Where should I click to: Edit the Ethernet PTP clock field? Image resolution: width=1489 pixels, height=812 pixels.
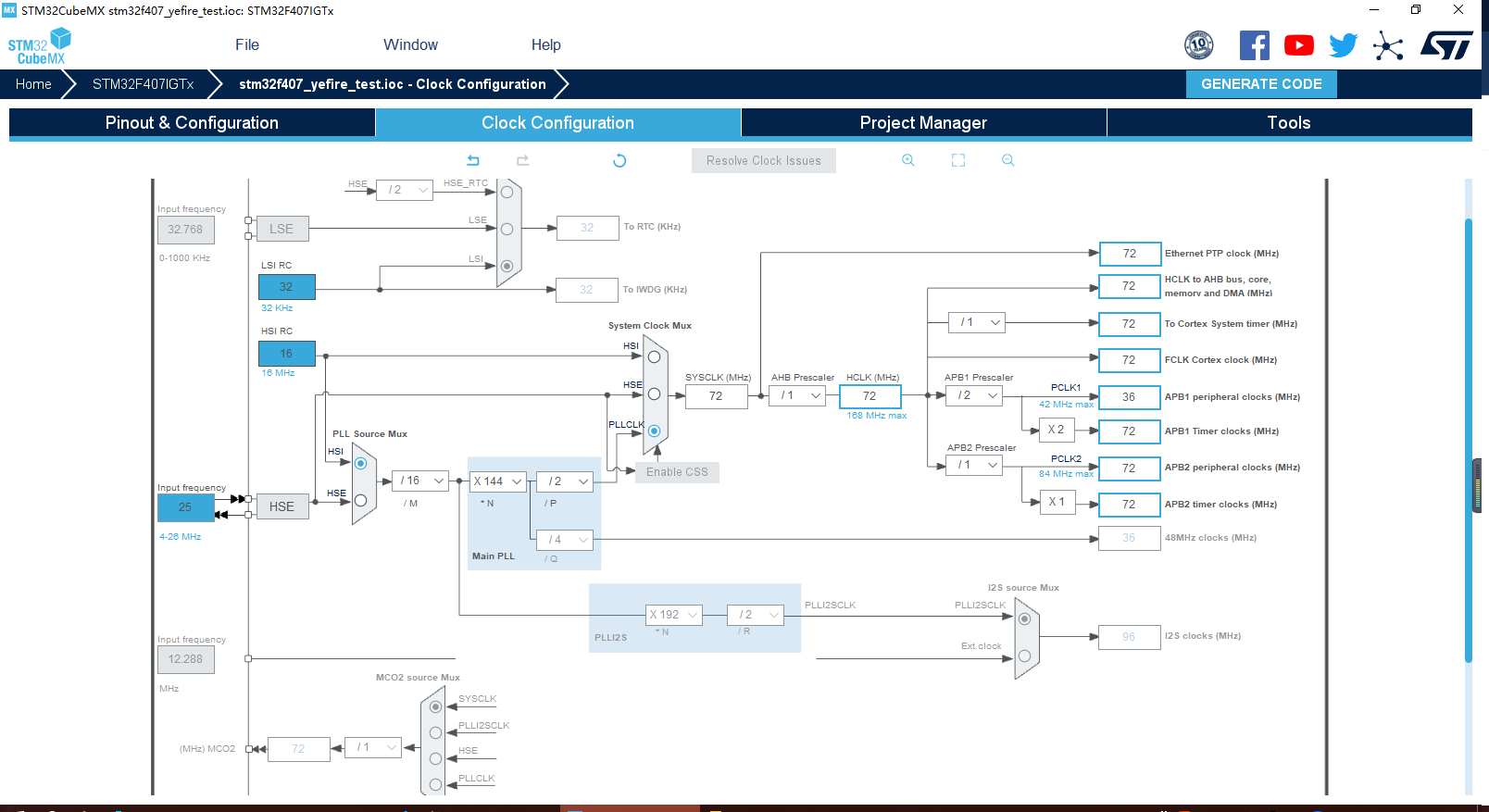[x=1129, y=254]
